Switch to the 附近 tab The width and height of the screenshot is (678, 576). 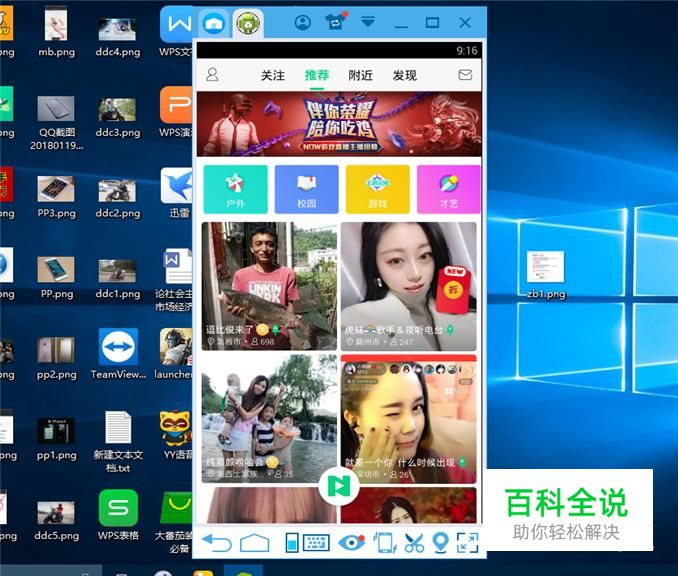point(360,76)
